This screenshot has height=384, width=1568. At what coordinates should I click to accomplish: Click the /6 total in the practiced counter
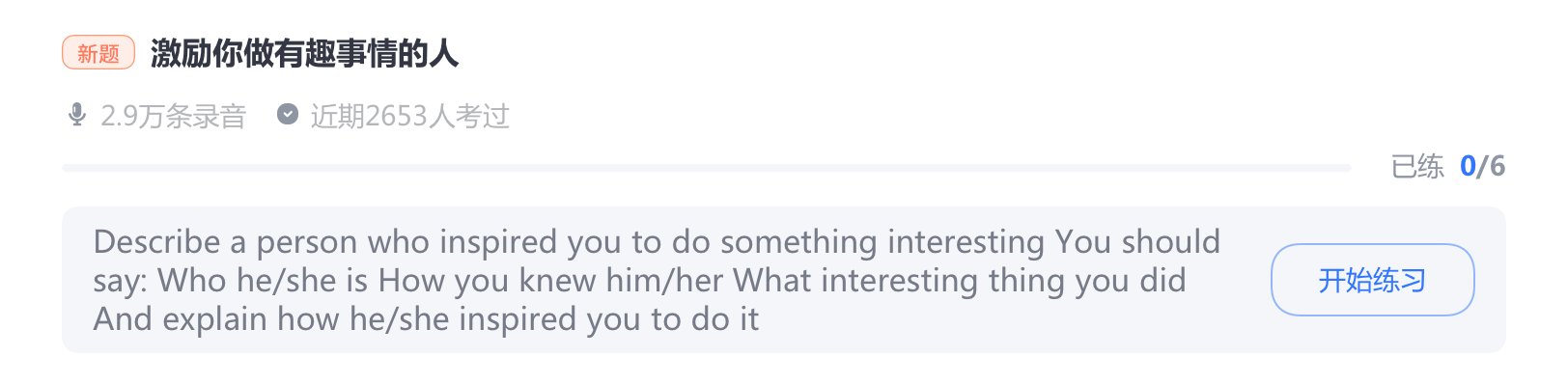(x=1491, y=167)
